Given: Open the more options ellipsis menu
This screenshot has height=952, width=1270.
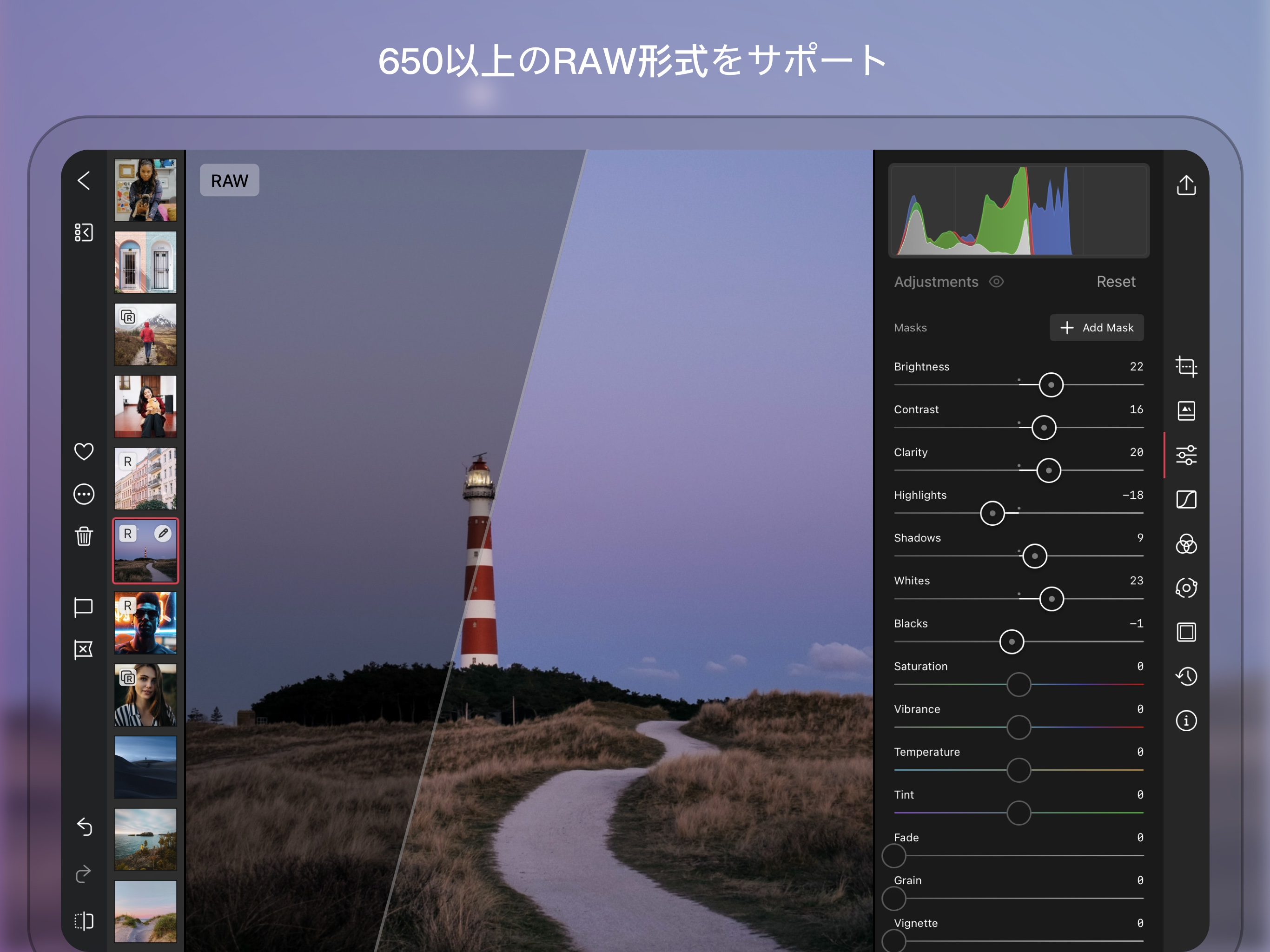Looking at the screenshot, I should (x=84, y=494).
